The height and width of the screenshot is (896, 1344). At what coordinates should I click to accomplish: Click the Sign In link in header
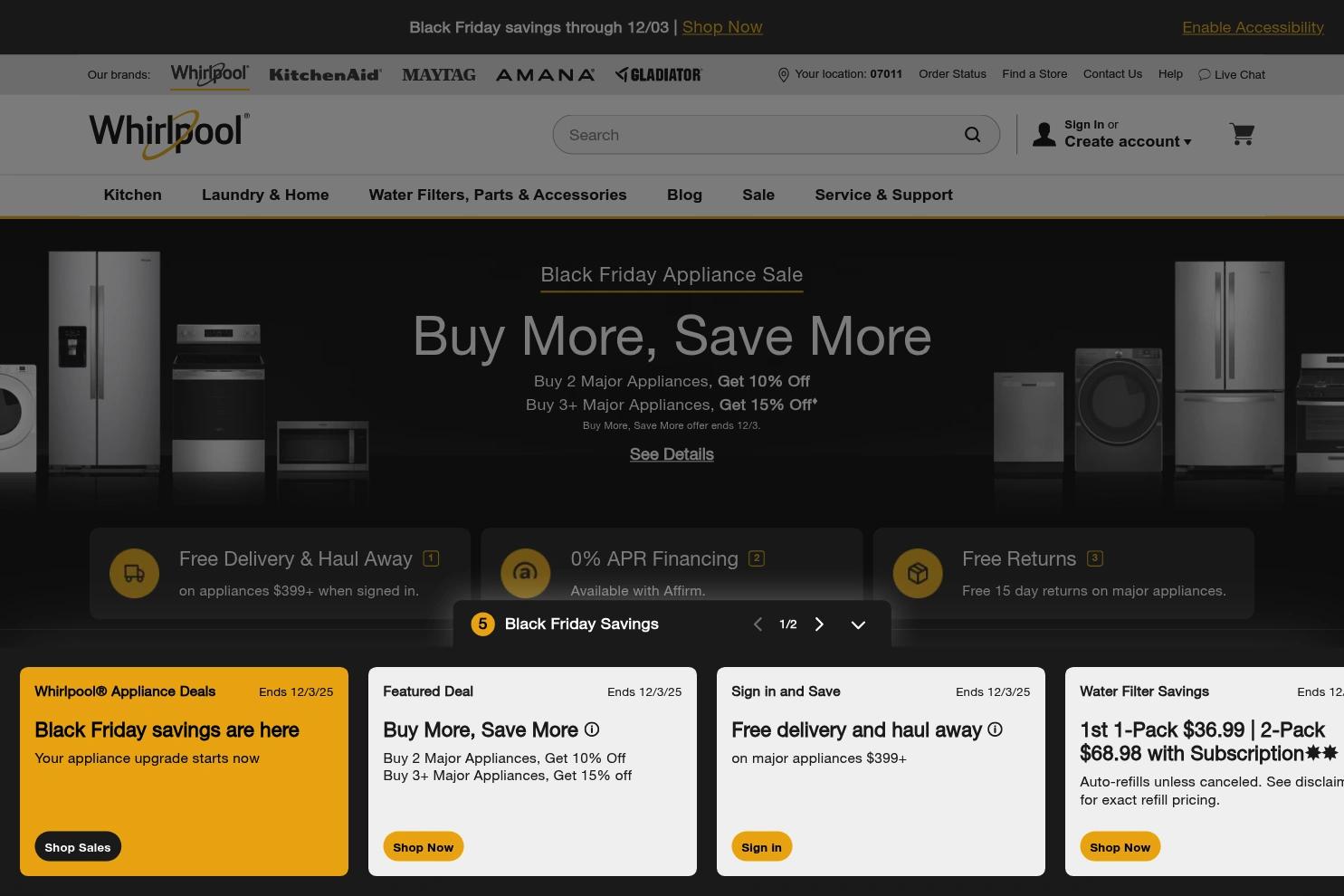(x=1084, y=125)
